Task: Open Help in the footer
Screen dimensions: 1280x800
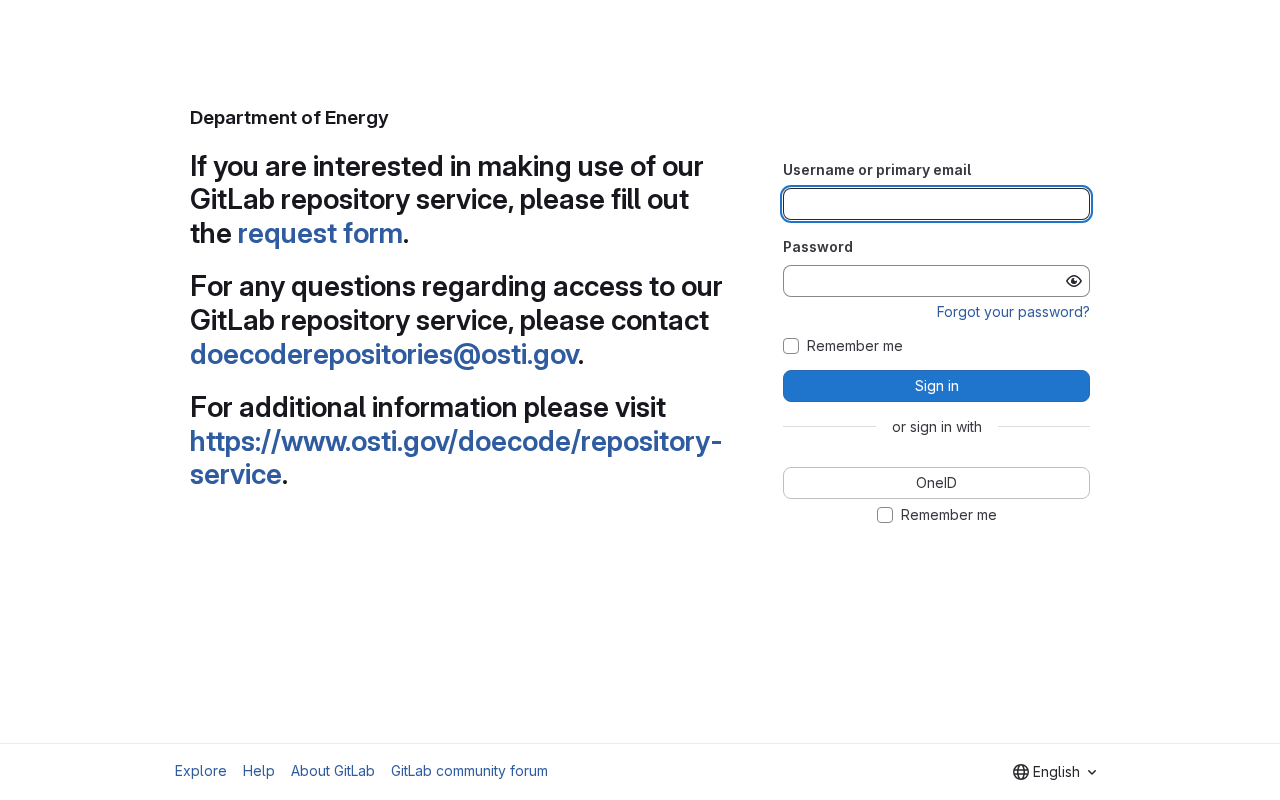Action: tap(259, 771)
